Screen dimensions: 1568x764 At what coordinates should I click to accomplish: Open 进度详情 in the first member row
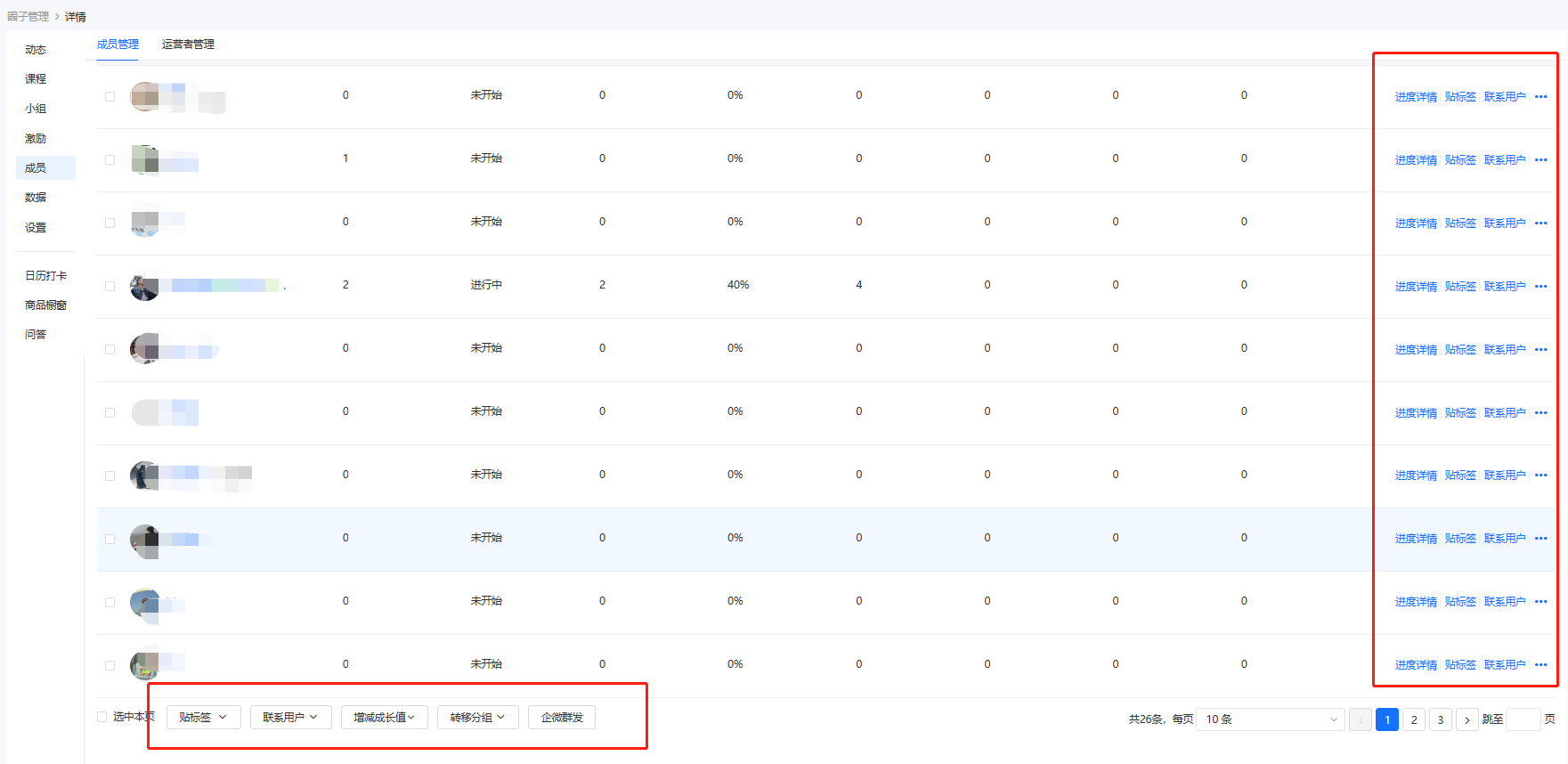1416,97
